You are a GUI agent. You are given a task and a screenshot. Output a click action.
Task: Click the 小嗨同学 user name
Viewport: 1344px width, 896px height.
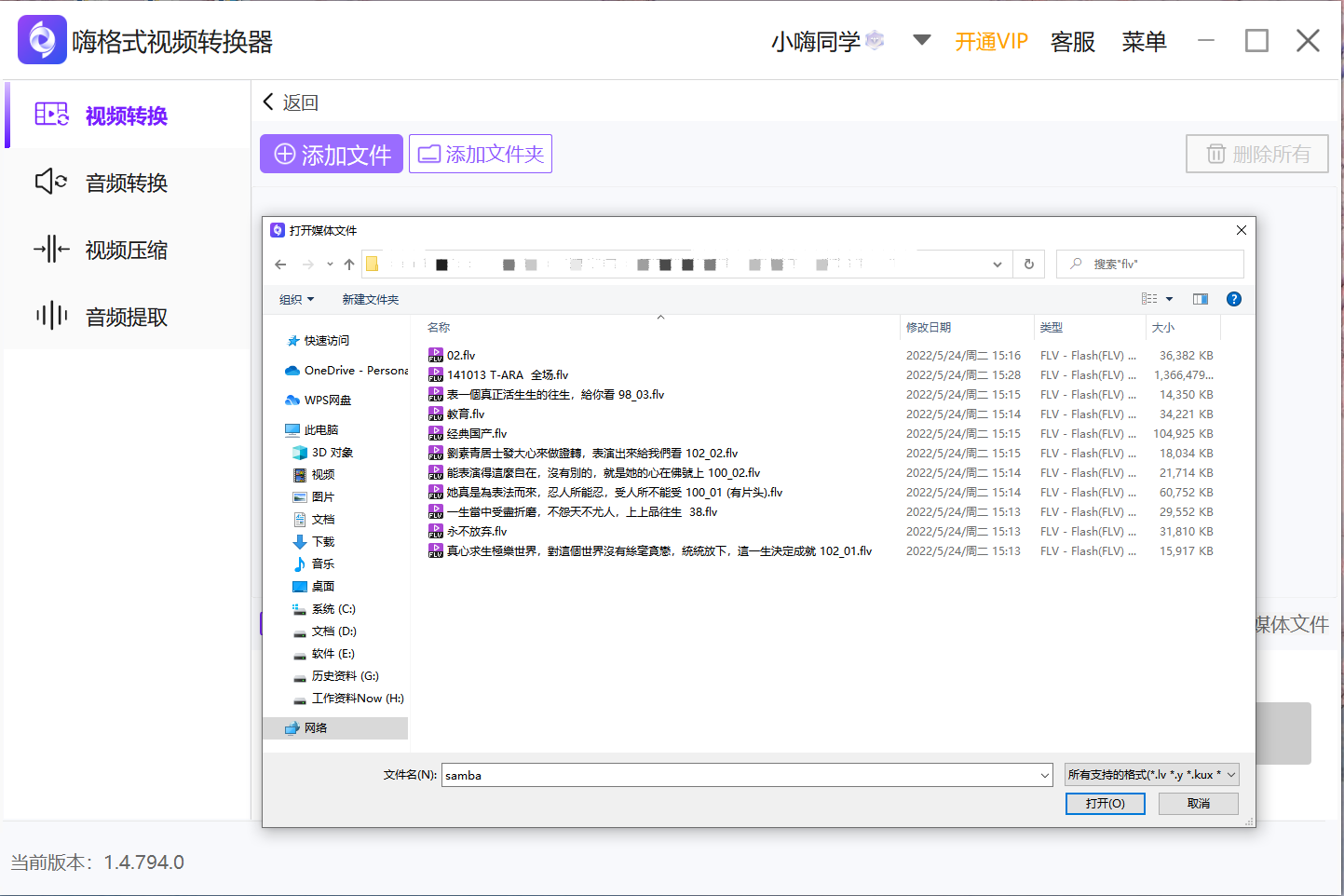(816, 41)
